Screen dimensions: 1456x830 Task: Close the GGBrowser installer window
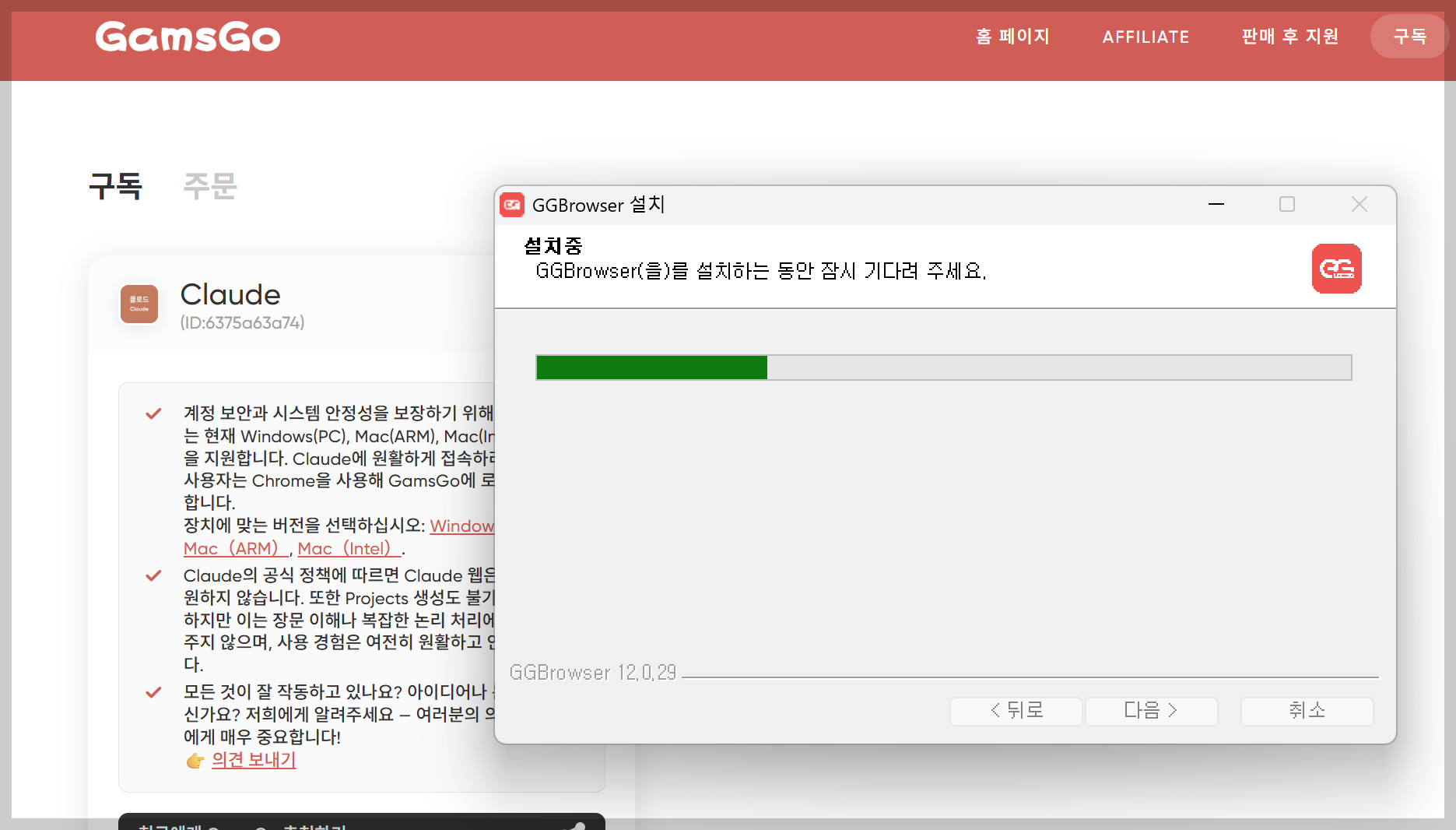pyautogui.click(x=1360, y=204)
